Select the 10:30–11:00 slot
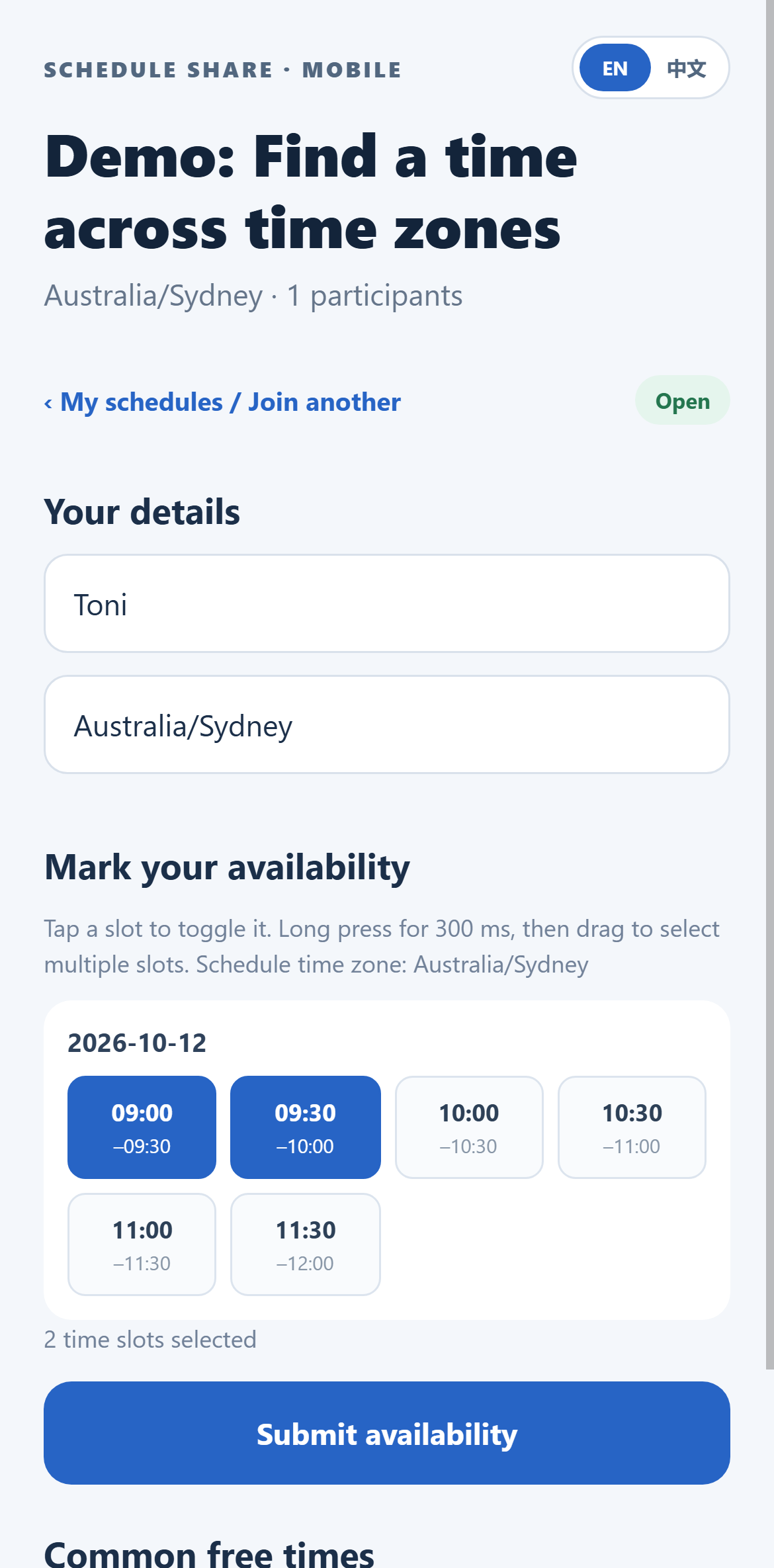The image size is (774, 1568). click(632, 1127)
